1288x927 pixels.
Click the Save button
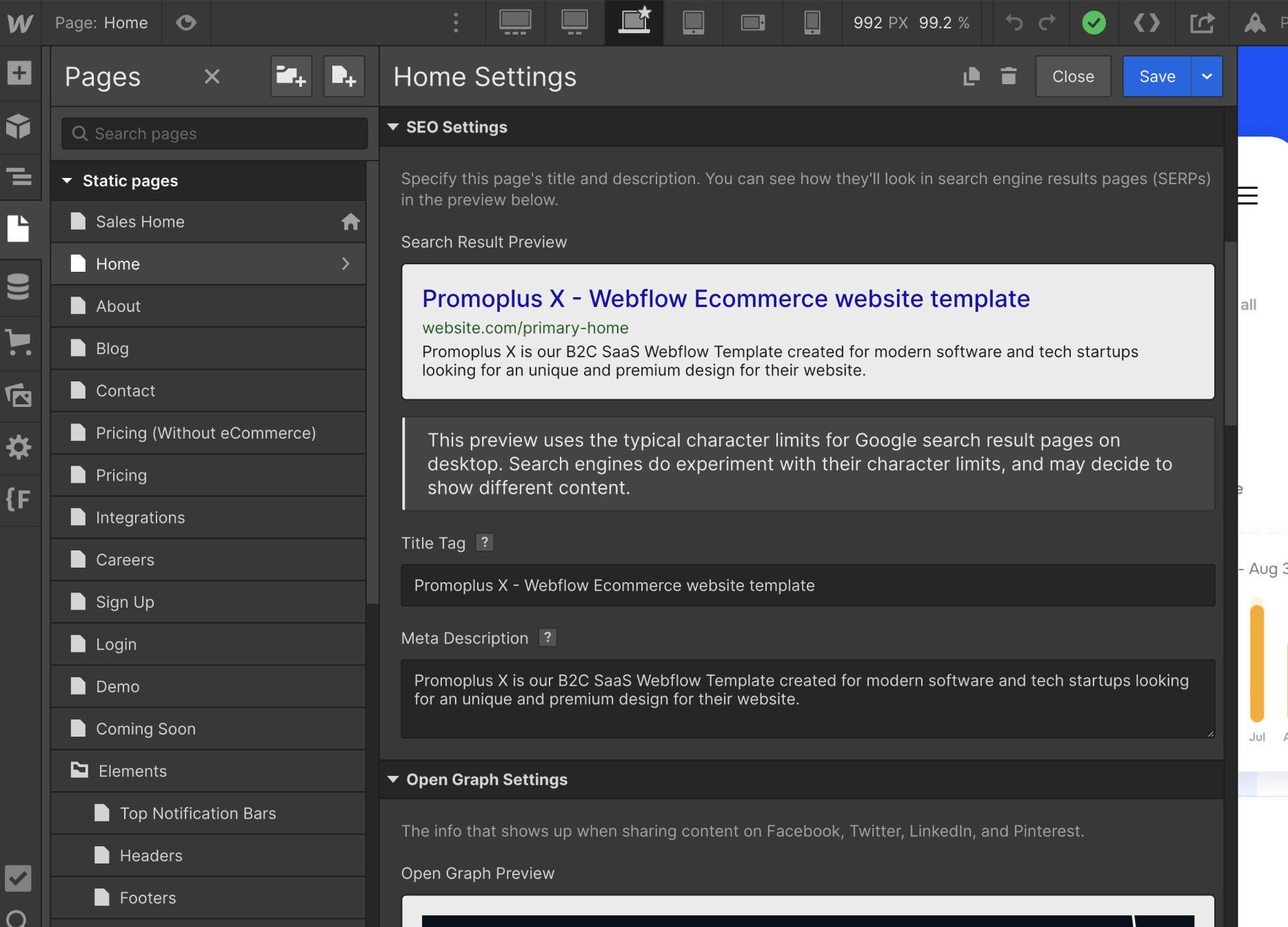[x=1157, y=77]
